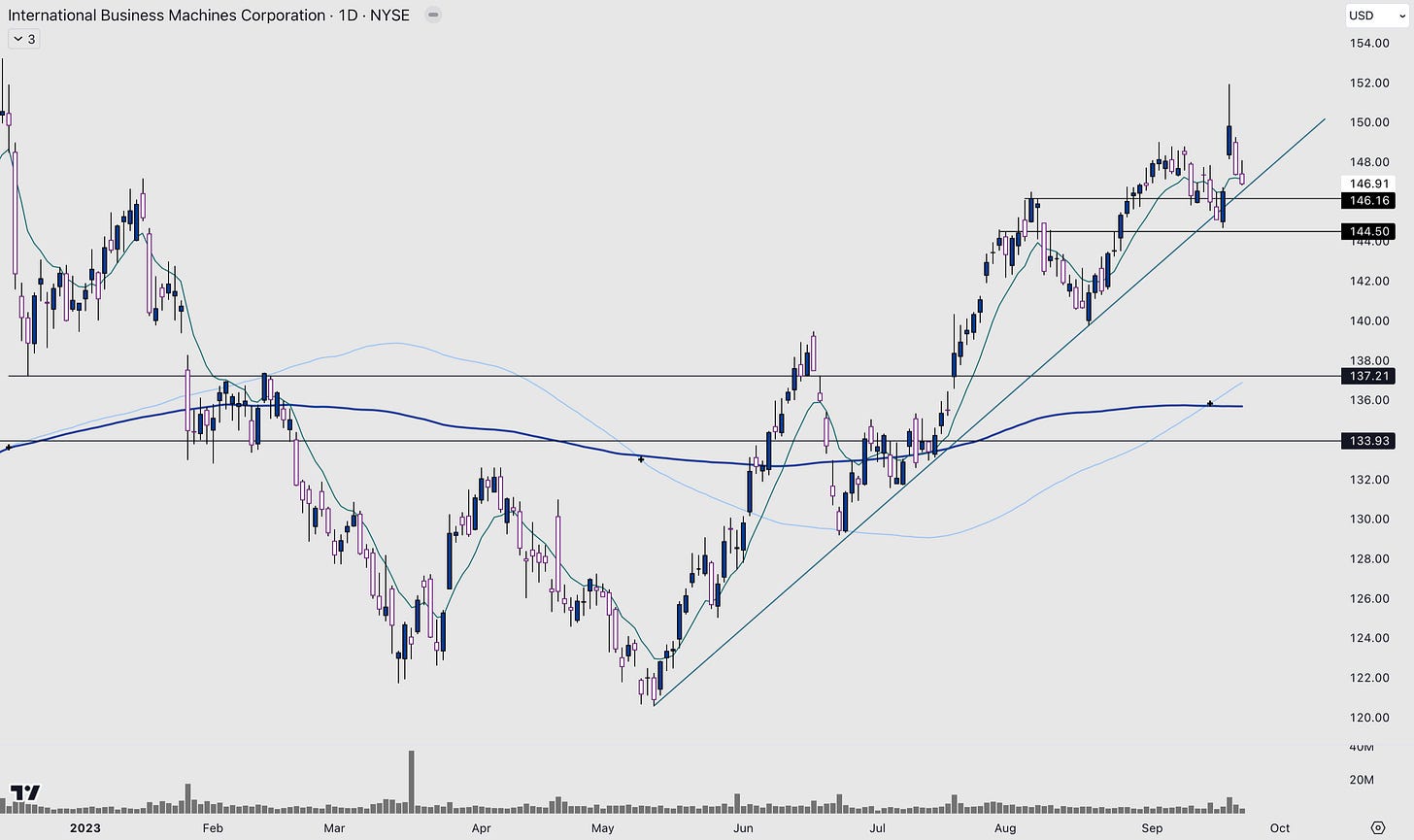Screen dimensions: 1414x840
Task: Click the 2023 label on time axis
Action: click(x=86, y=828)
